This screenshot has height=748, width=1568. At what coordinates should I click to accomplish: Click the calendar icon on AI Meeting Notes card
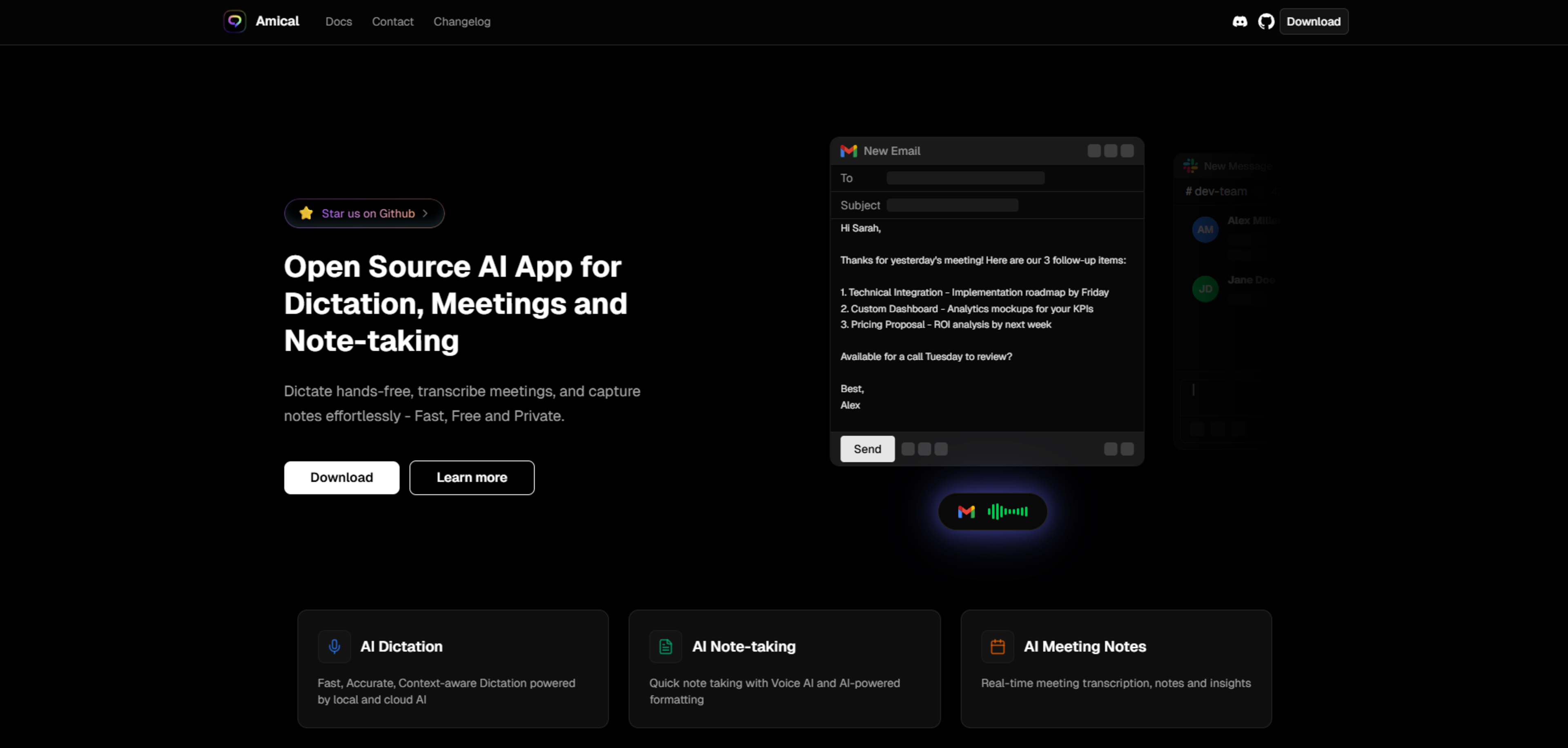pos(997,646)
